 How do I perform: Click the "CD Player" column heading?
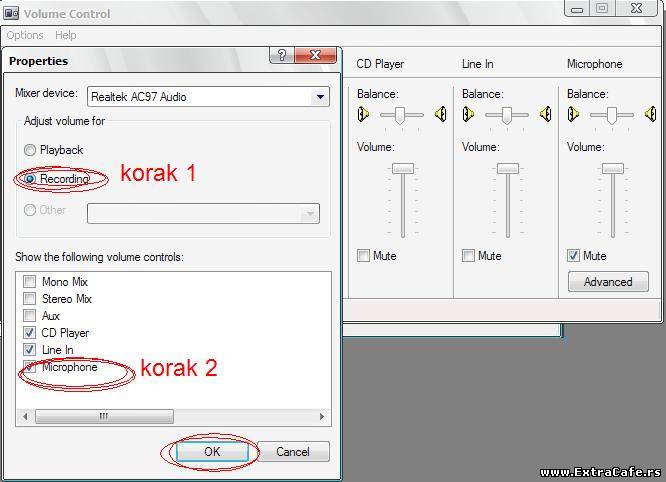coord(380,64)
